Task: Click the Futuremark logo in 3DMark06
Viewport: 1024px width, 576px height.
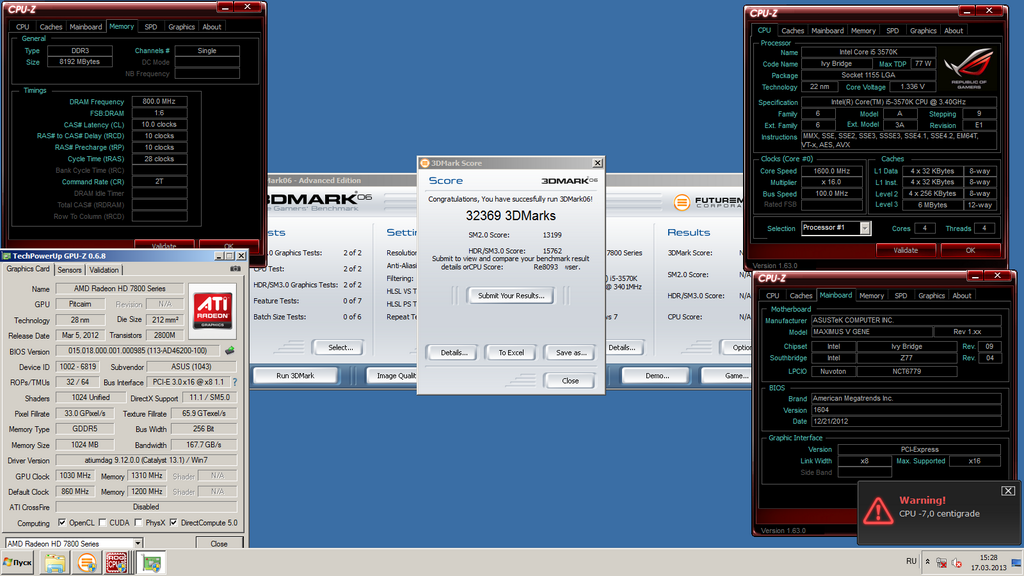Action: click(708, 202)
